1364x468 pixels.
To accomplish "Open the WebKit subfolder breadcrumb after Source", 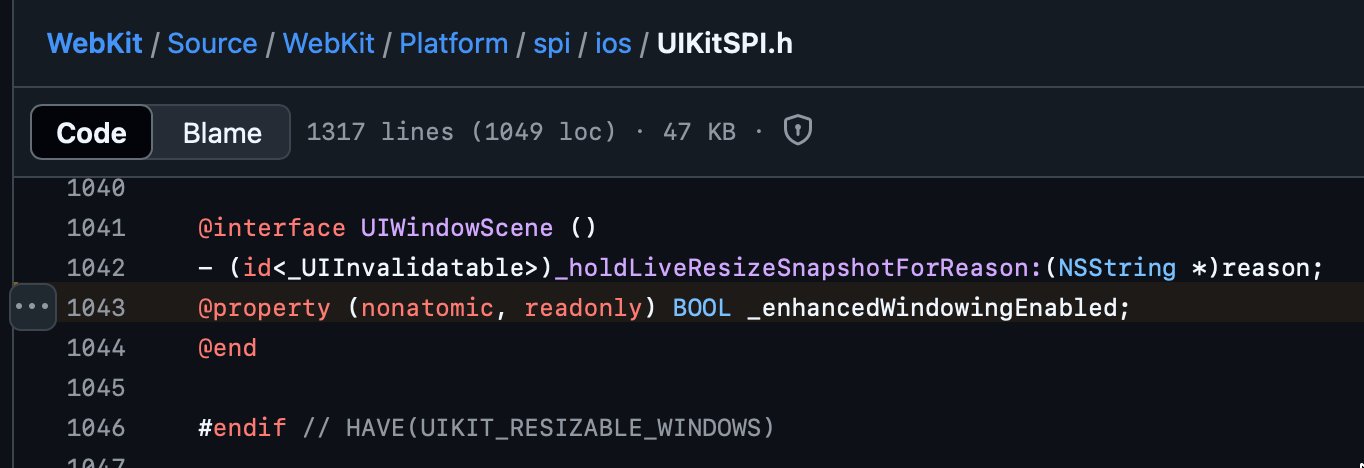I will click(x=329, y=44).
